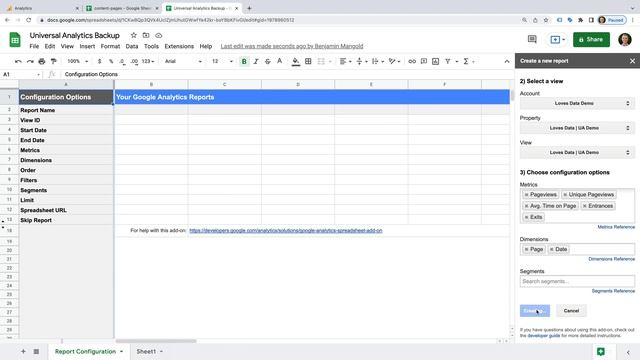This screenshot has height=360, width=640.
Task: Select the Paint format tool
Action: coord(53,61)
